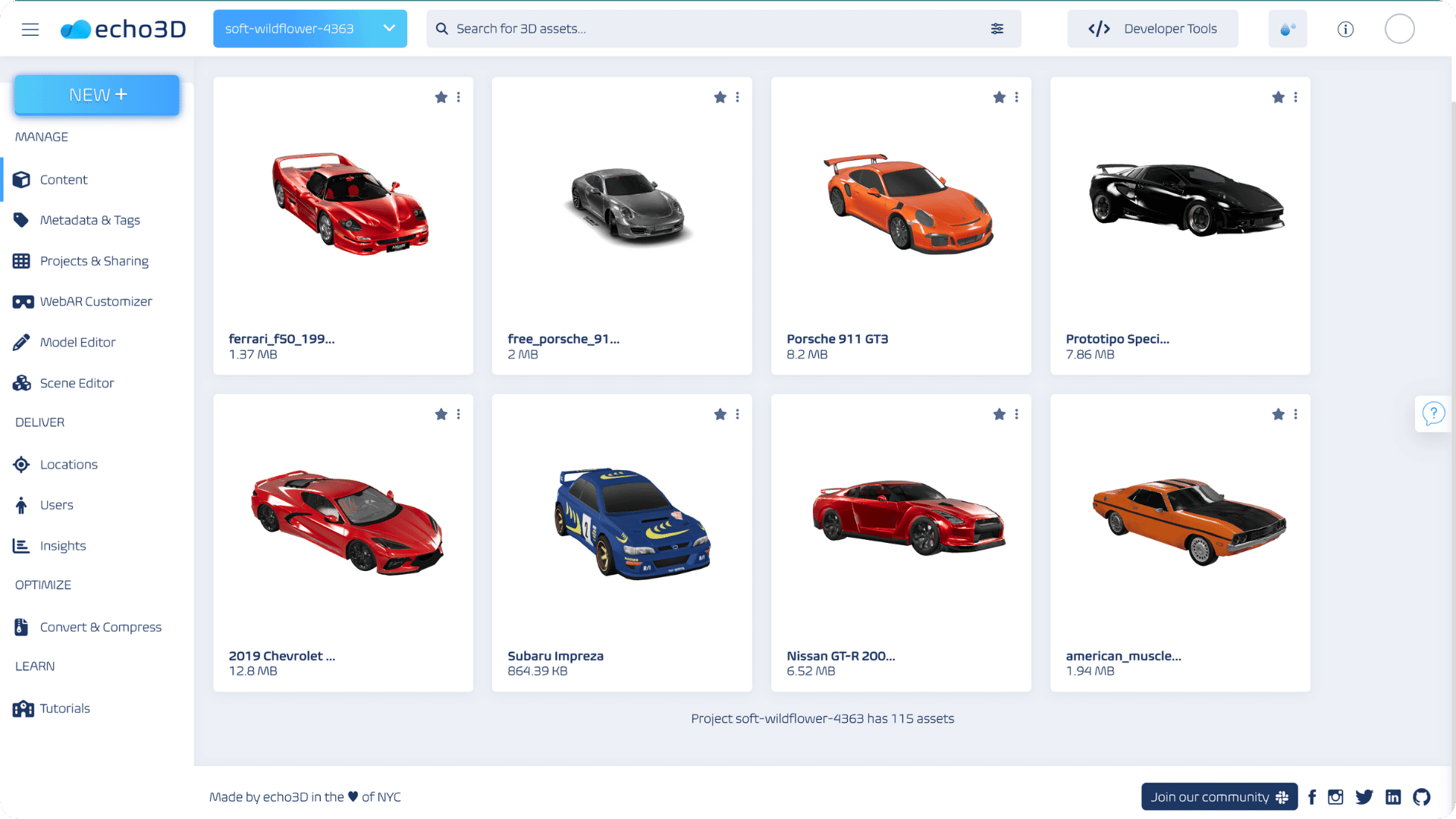The height and width of the screenshot is (819, 1456).
Task: Click the 'Subaru Impreza' asset name
Action: 555,656
